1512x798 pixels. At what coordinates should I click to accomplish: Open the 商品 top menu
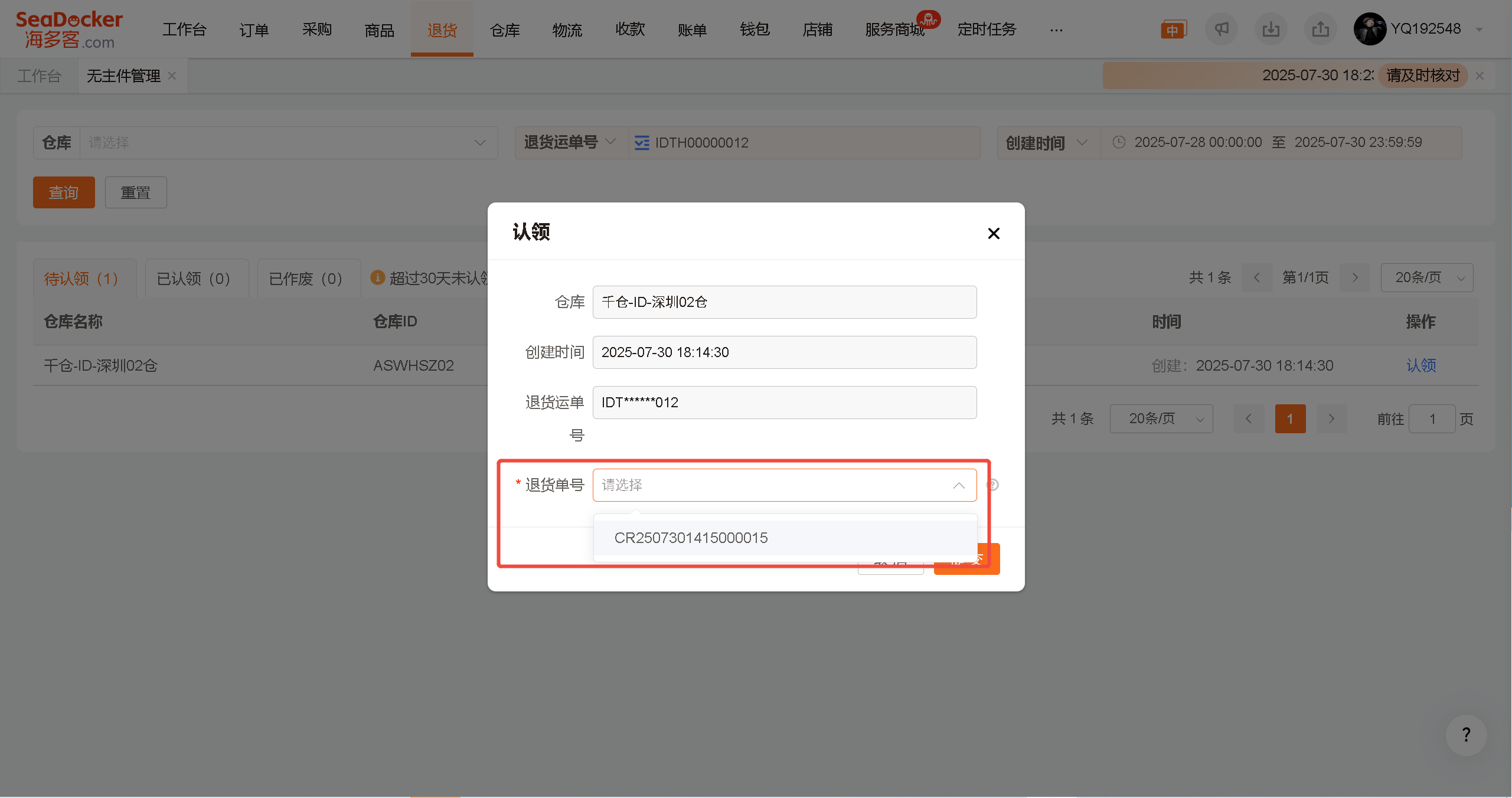click(x=380, y=30)
